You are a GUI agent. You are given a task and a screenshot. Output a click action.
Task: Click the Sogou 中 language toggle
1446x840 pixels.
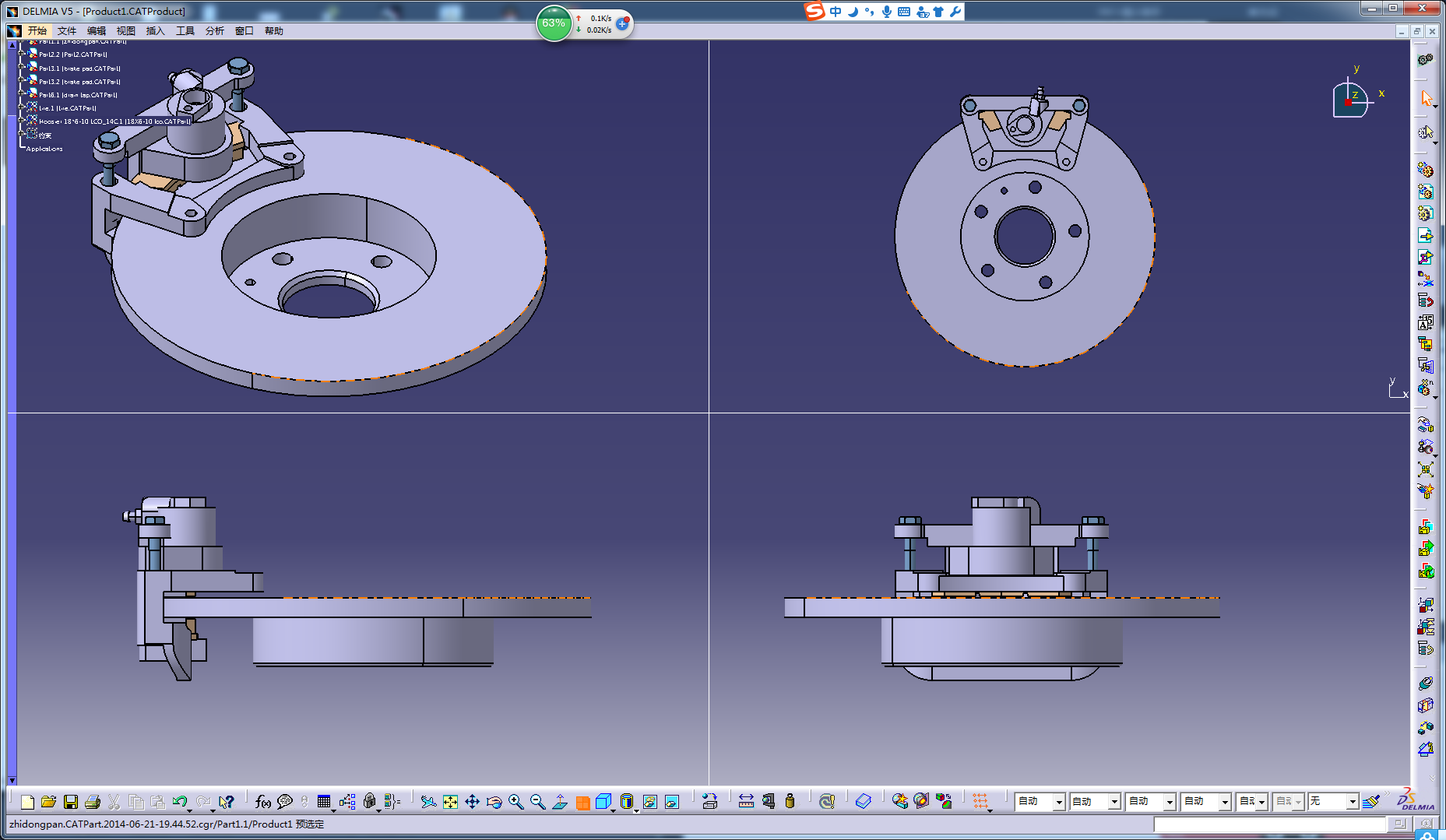(x=836, y=12)
